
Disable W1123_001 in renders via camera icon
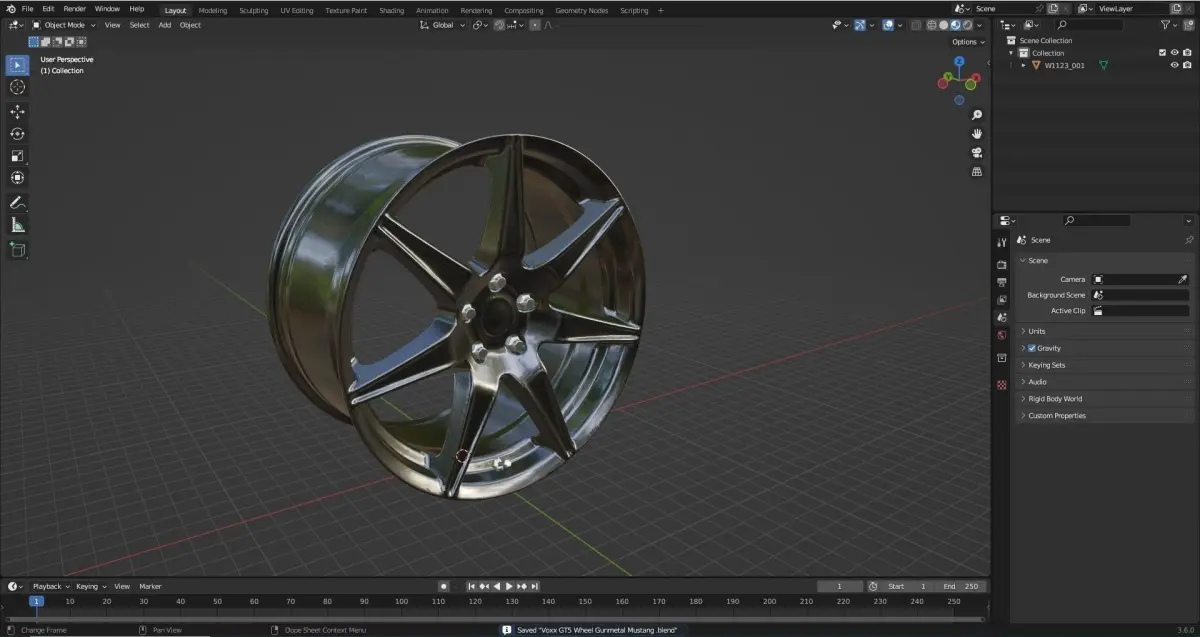point(1188,65)
